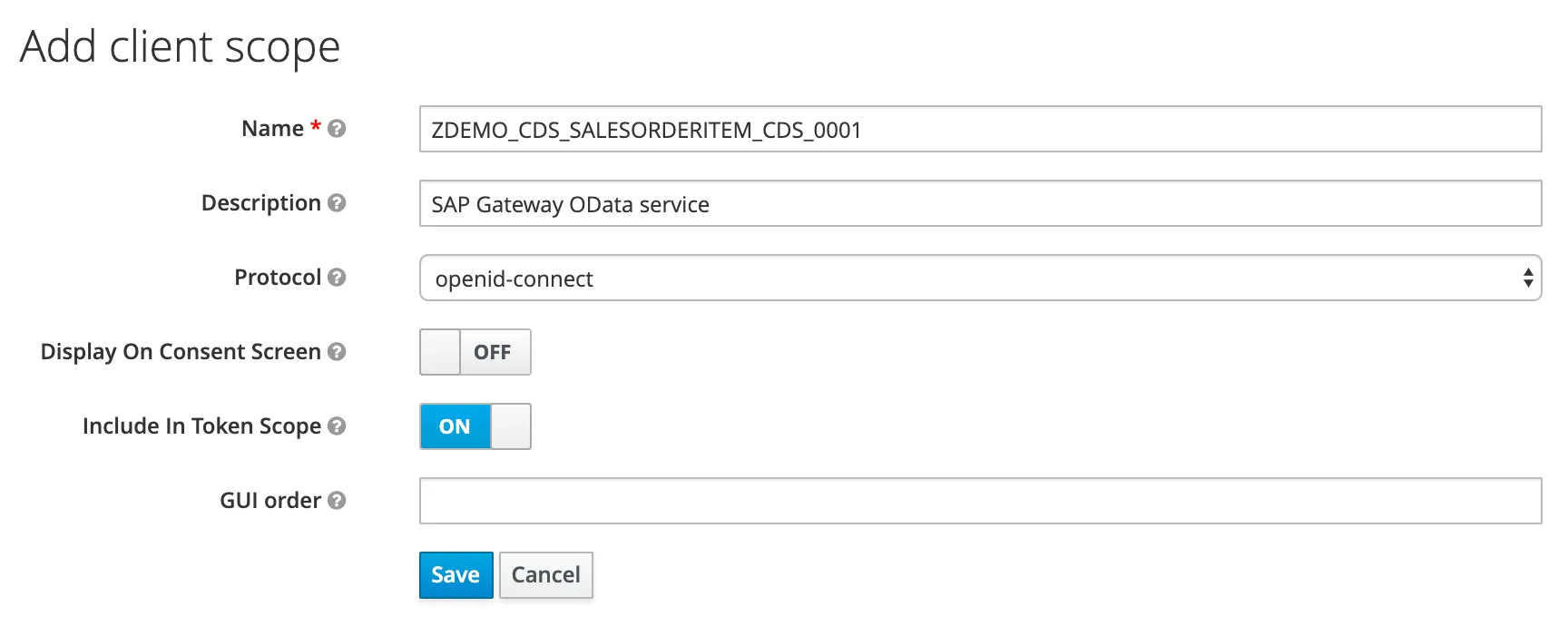Click the Protocol field label
The width and height of the screenshot is (1568, 626).
[x=277, y=278]
